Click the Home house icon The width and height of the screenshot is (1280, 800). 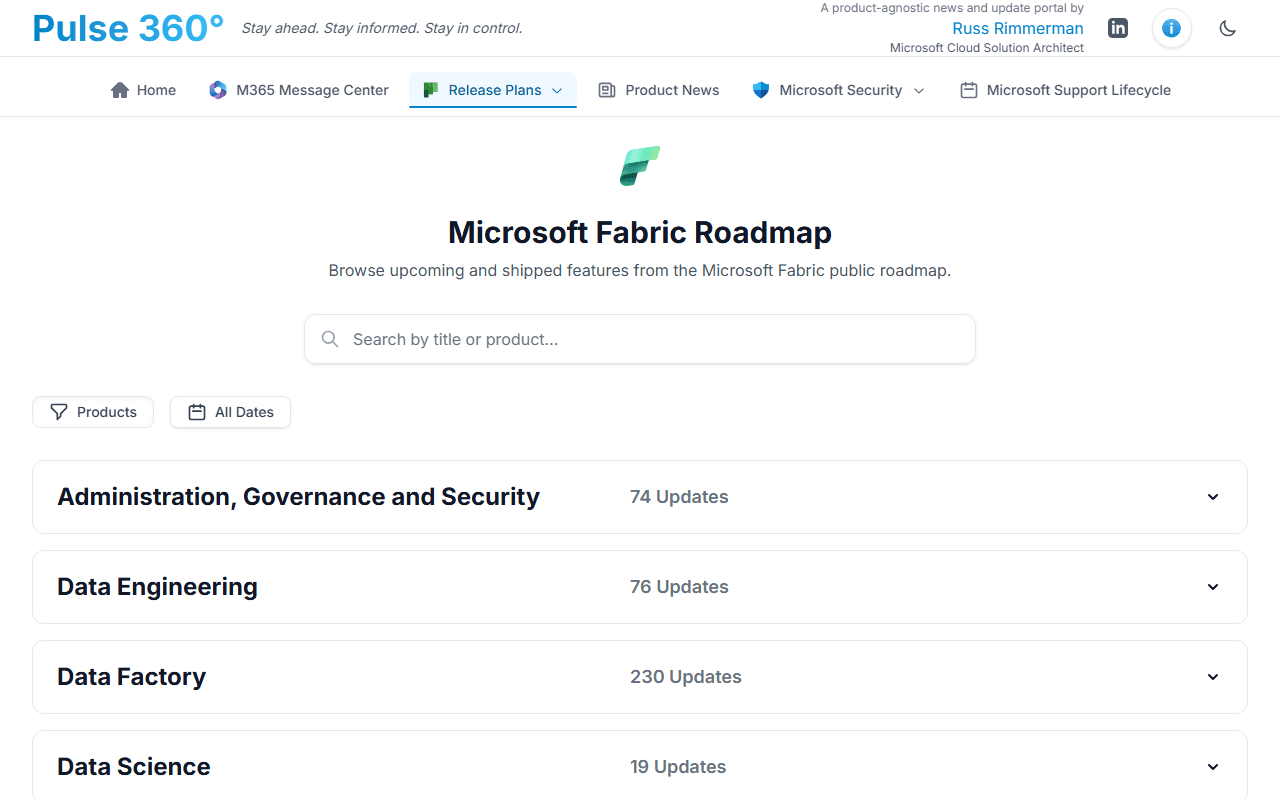[x=120, y=90]
